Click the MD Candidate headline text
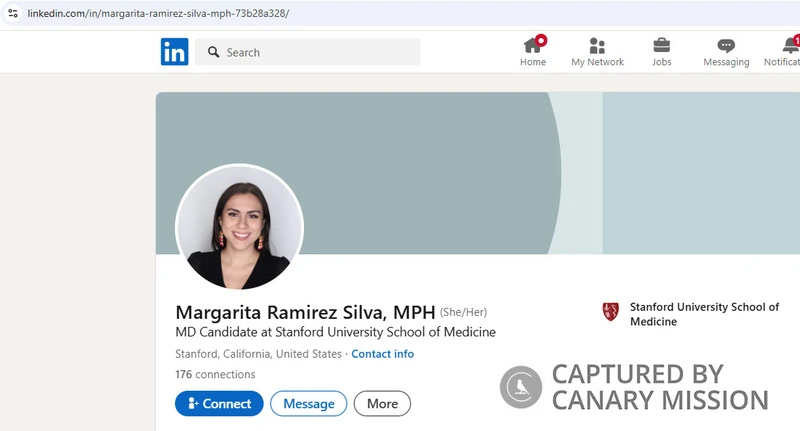This screenshot has width=800, height=431. coord(335,332)
